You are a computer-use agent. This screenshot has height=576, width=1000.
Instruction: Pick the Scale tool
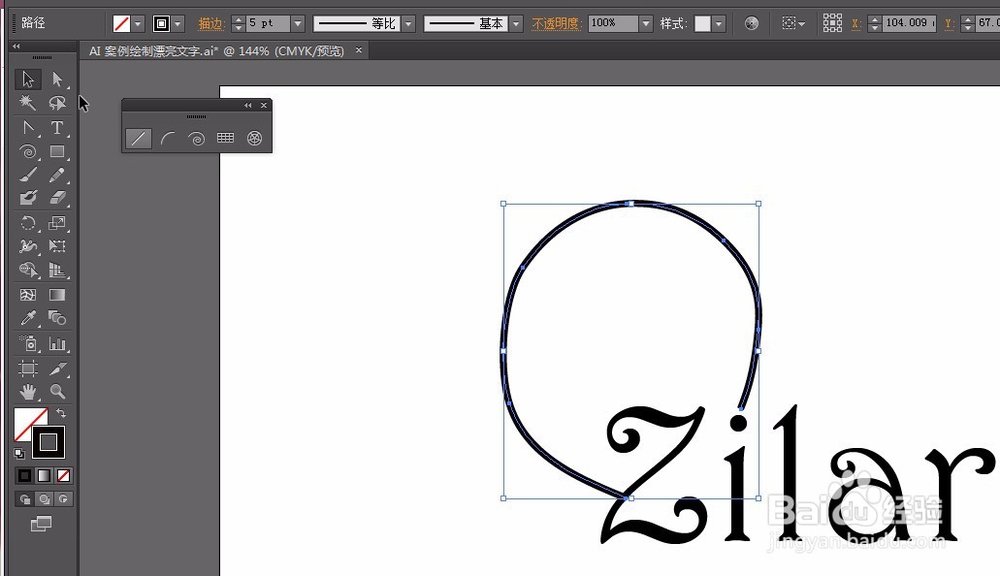[x=57, y=223]
